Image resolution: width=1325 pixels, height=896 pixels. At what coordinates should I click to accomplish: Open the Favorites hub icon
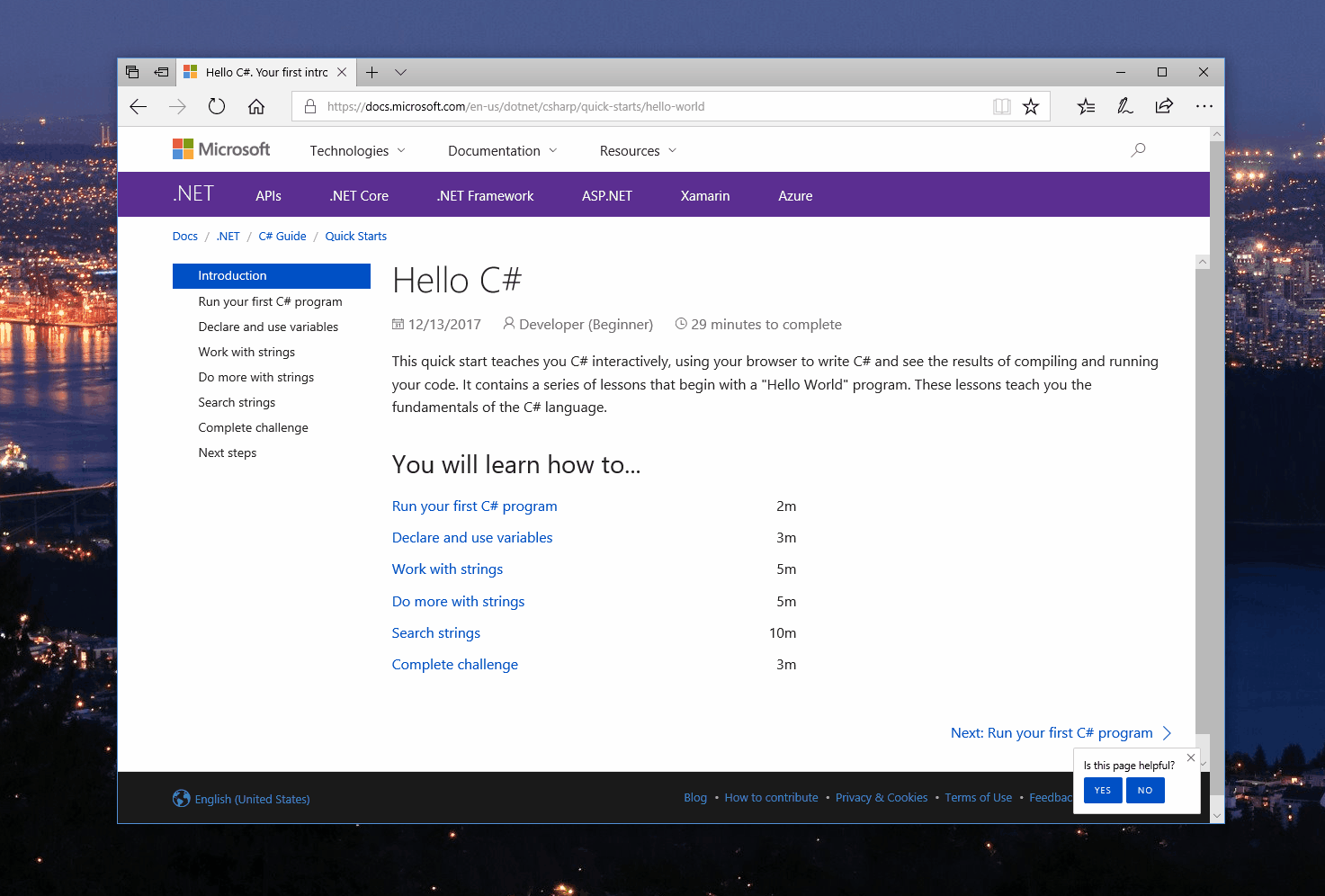click(1086, 107)
